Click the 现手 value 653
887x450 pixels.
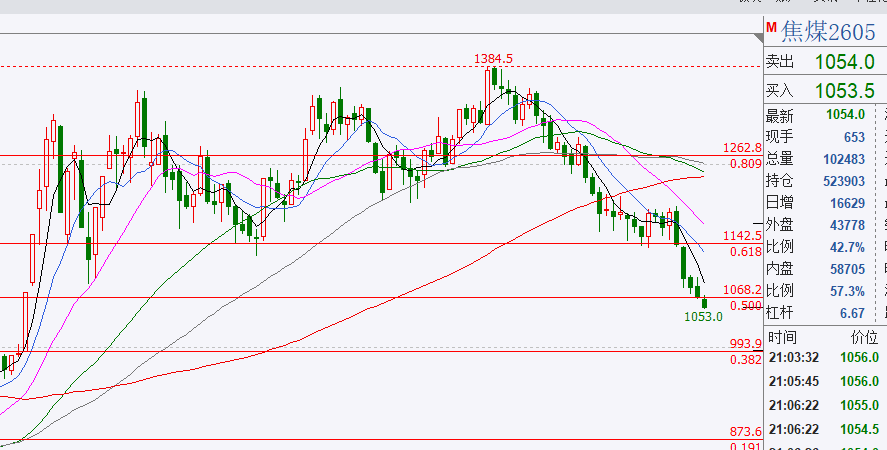854,137
